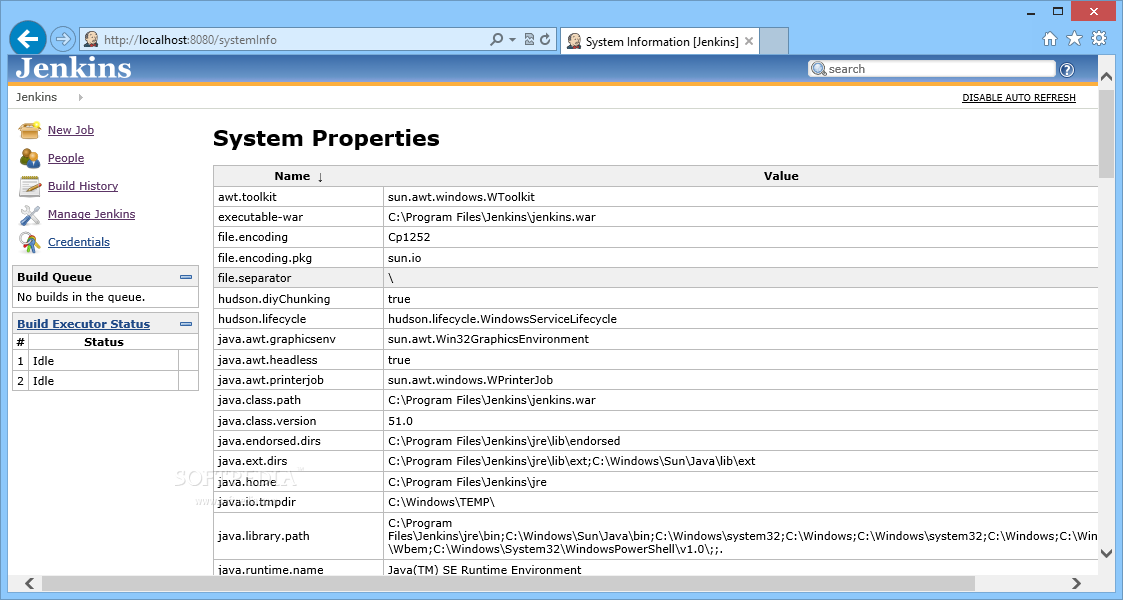This screenshot has height=600, width=1123.
Task: Open Build Executor Status link
Action: click(x=84, y=324)
